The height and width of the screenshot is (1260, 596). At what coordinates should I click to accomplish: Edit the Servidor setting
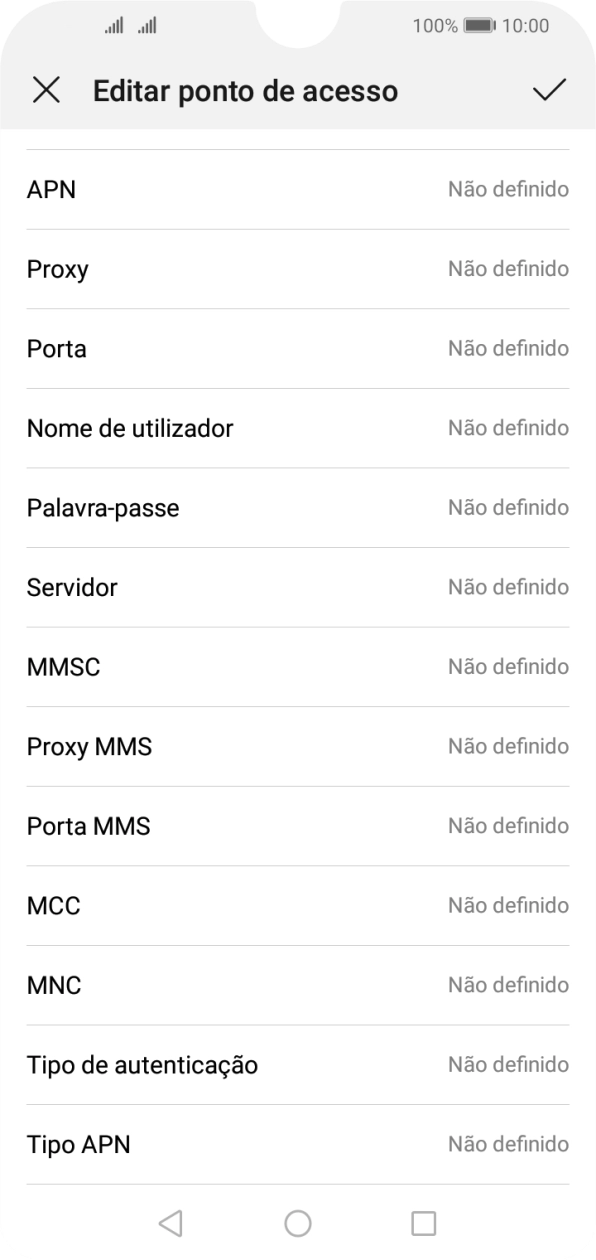[298, 587]
